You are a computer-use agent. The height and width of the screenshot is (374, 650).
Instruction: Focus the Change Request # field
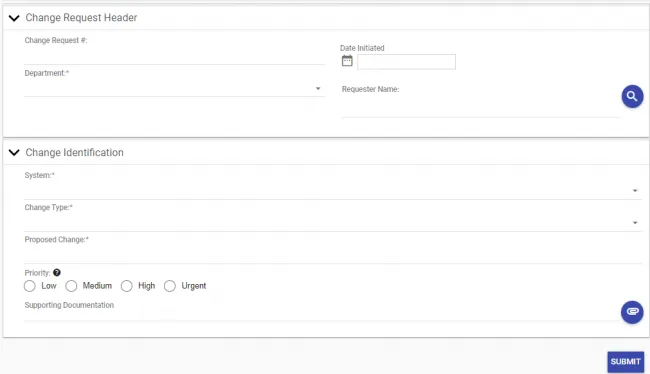pyautogui.click(x=174, y=56)
